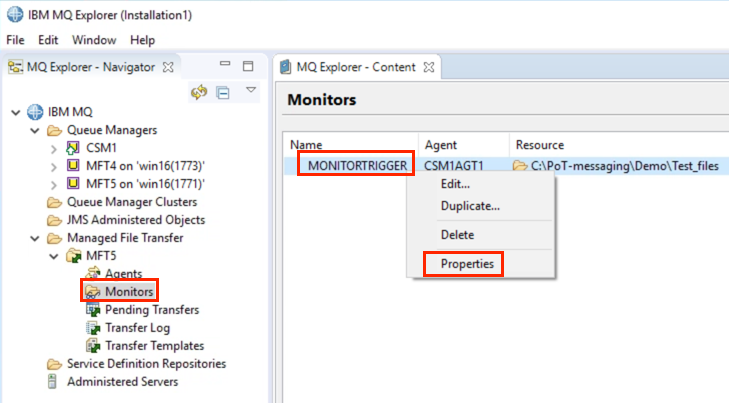Select Transfer Templates in the tree

coord(154,346)
